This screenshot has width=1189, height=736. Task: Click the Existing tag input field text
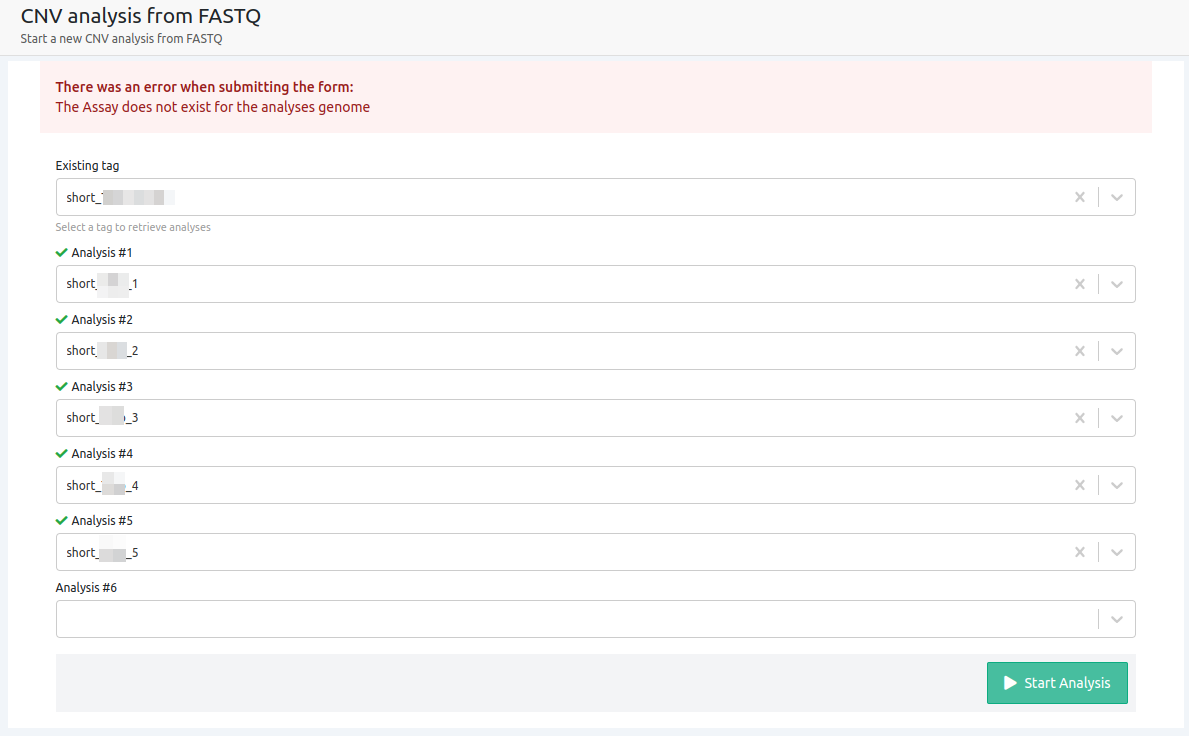coord(120,197)
